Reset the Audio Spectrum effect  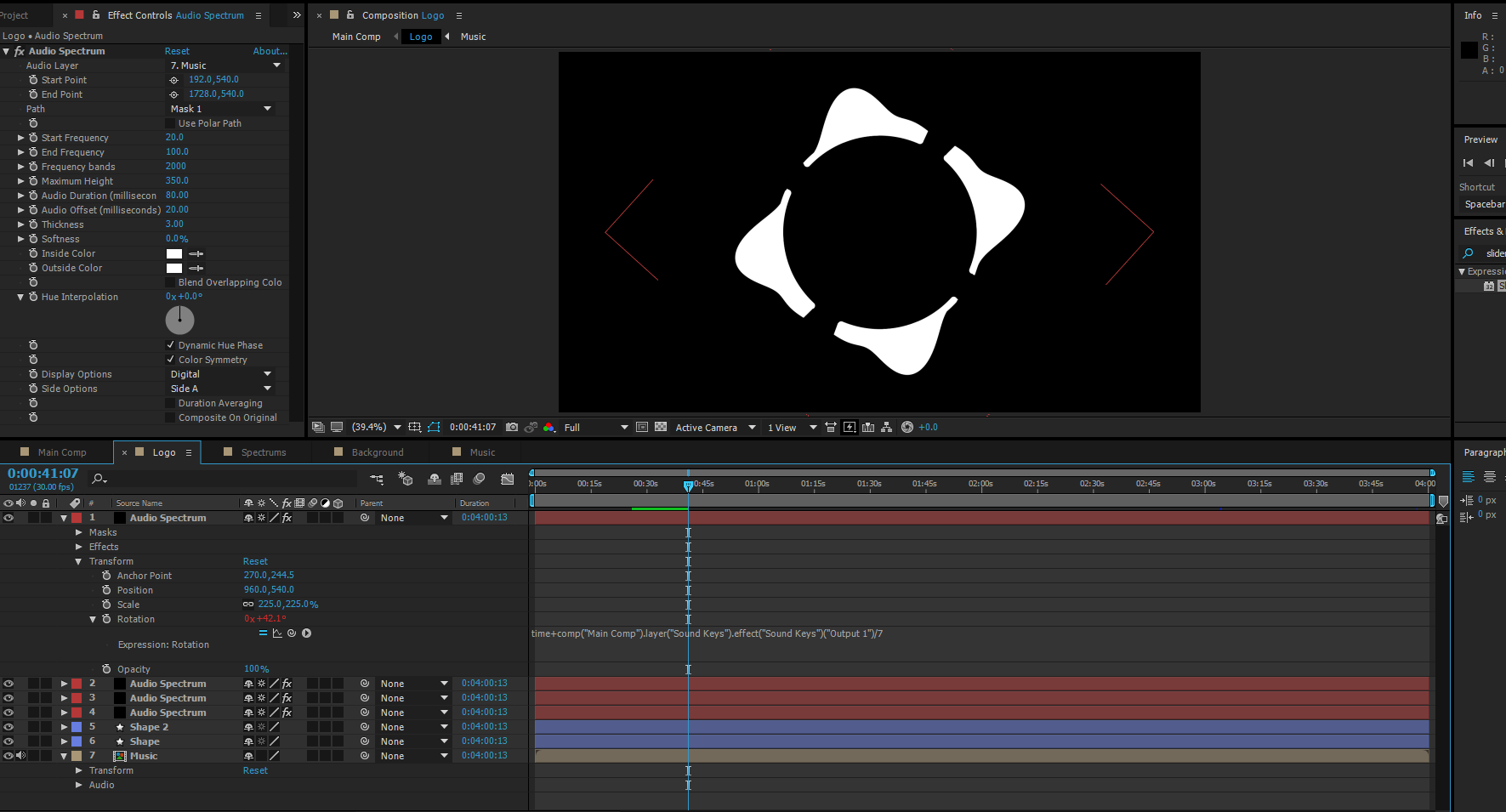coord(177,51)
